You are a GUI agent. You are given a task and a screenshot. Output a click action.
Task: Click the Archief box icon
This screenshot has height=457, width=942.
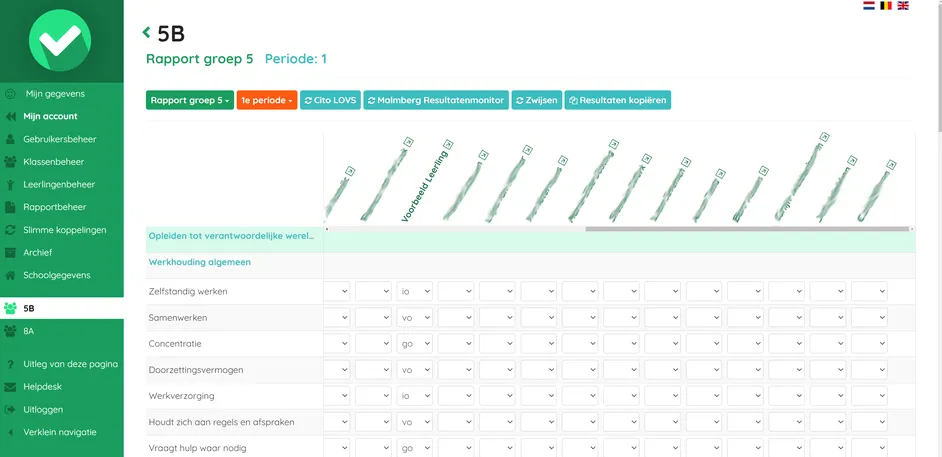coord(10,253)
